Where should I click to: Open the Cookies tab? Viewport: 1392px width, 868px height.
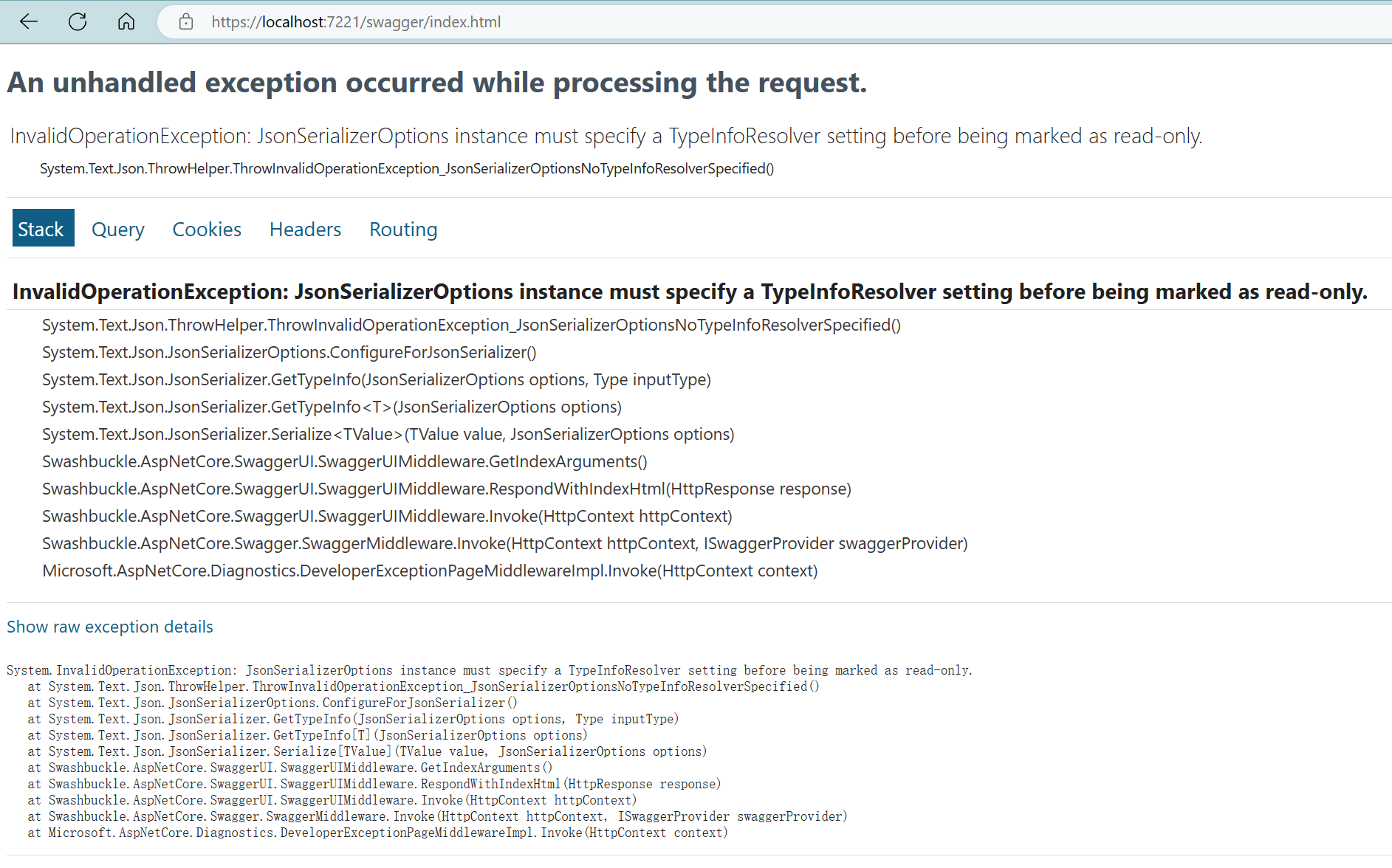pos(206,229)
